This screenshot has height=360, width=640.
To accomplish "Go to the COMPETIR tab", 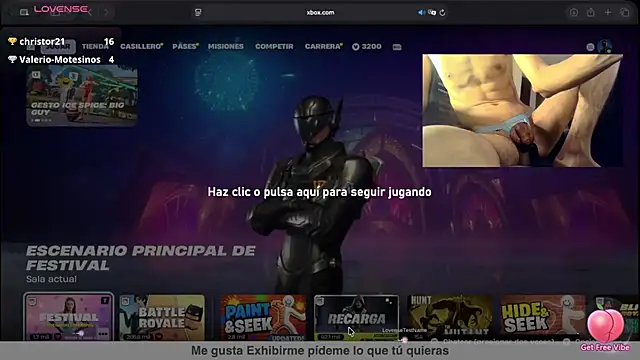I will click(x=274, y=47).
